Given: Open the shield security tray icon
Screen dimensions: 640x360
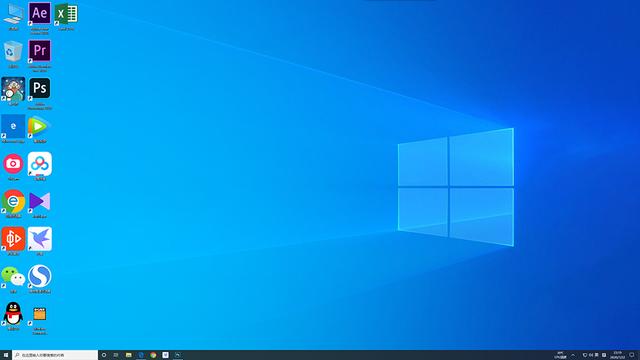Looking at the screenshot, I should point(585,355).
